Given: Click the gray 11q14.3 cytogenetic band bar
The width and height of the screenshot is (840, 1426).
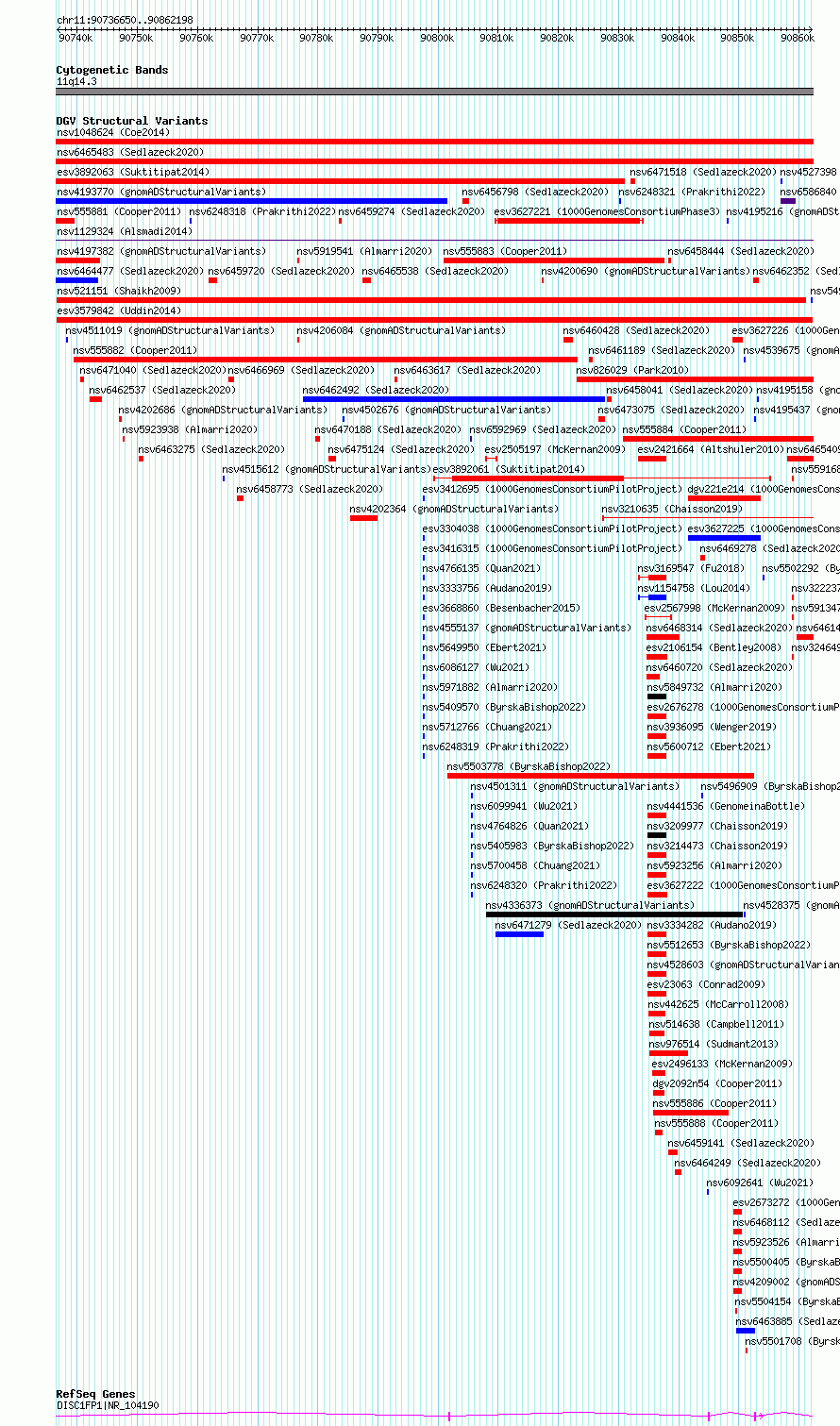Looking at the screenshot, I should (434, 92).
